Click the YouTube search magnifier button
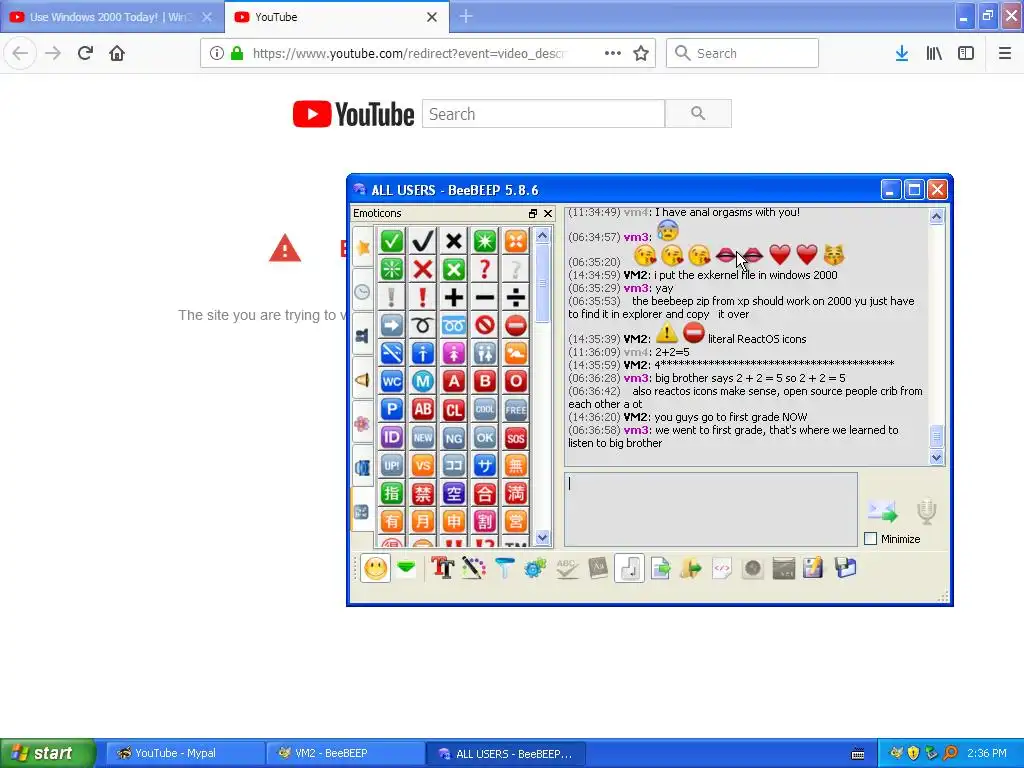The width and height of the screenshot is (1024, 768). point(698,114)
